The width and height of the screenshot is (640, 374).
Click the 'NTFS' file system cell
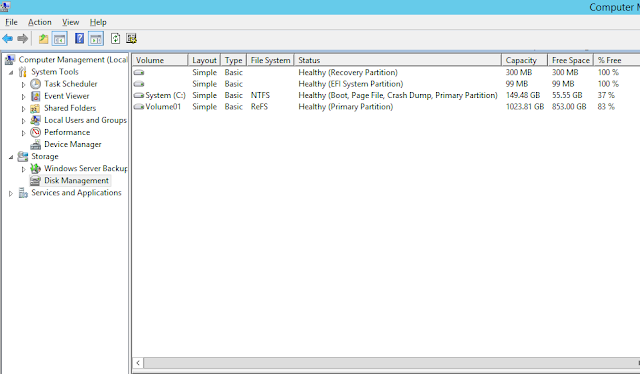click(x=260, y=95)
